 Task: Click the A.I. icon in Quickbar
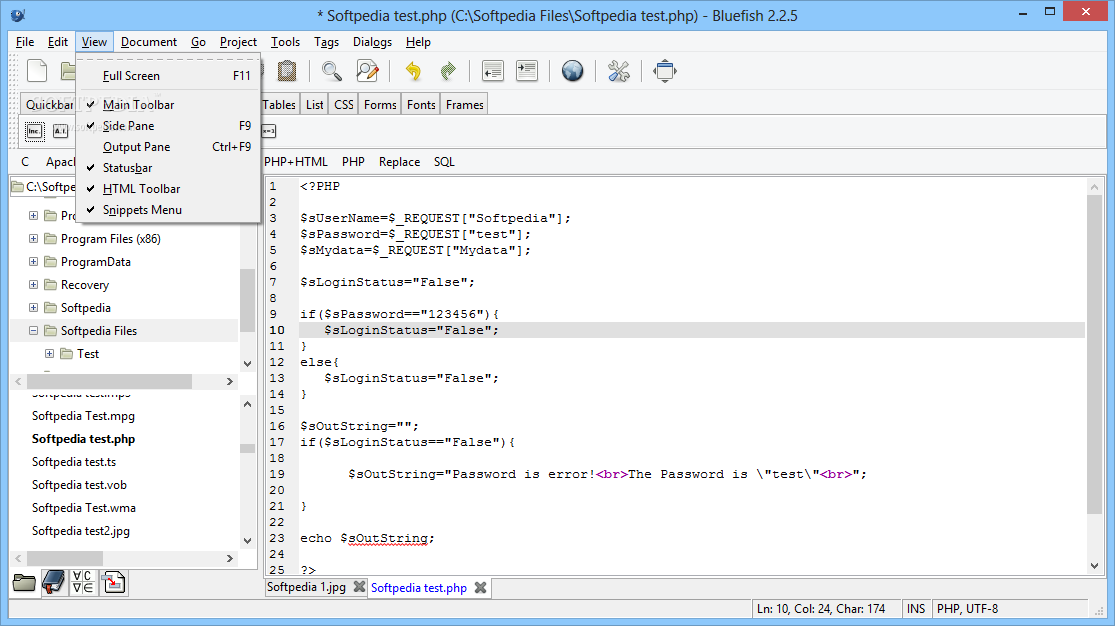click(60, 132)
